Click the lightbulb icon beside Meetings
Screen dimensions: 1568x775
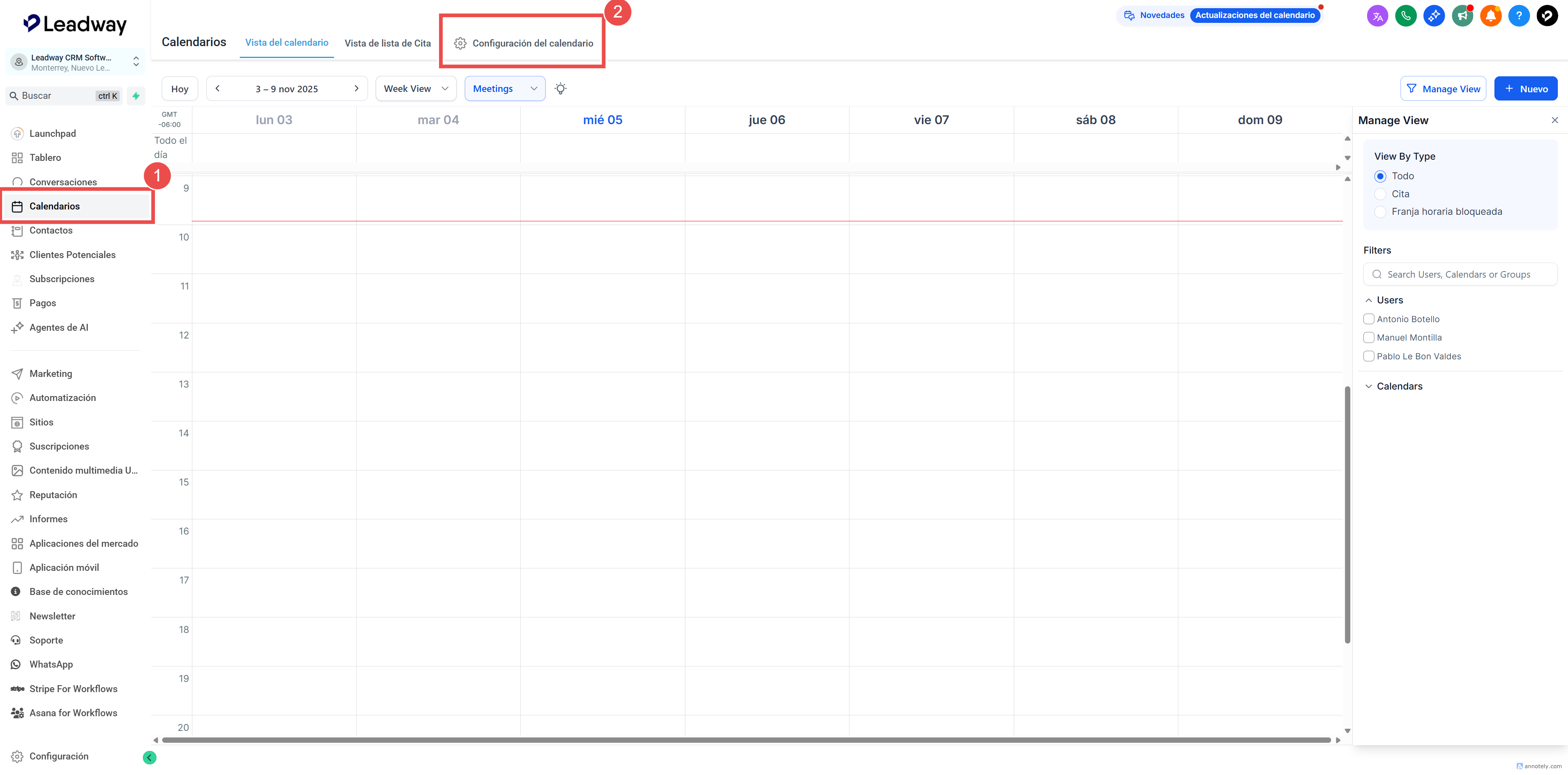click(561, 89)
